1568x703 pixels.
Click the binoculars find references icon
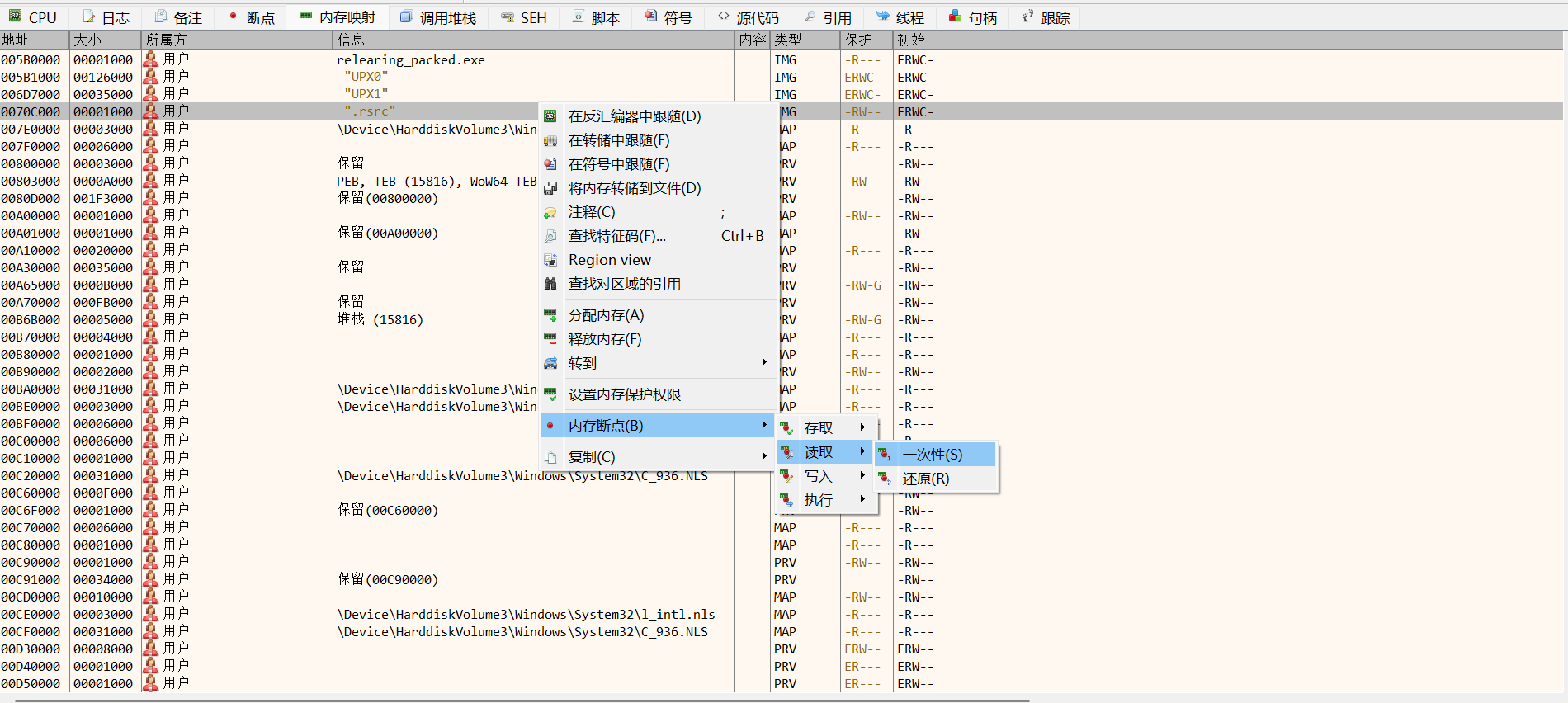point(550,284)
